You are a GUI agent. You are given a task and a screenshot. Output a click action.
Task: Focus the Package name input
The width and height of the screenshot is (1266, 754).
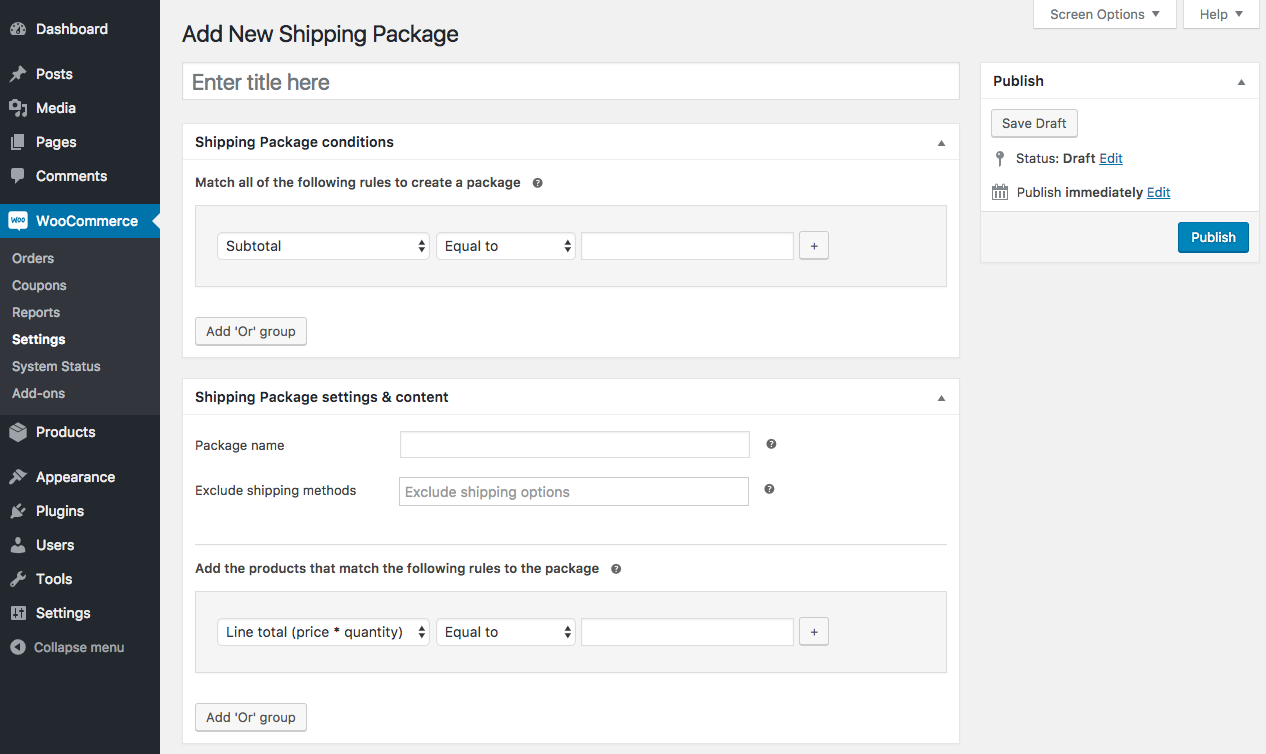coord(575,445)
